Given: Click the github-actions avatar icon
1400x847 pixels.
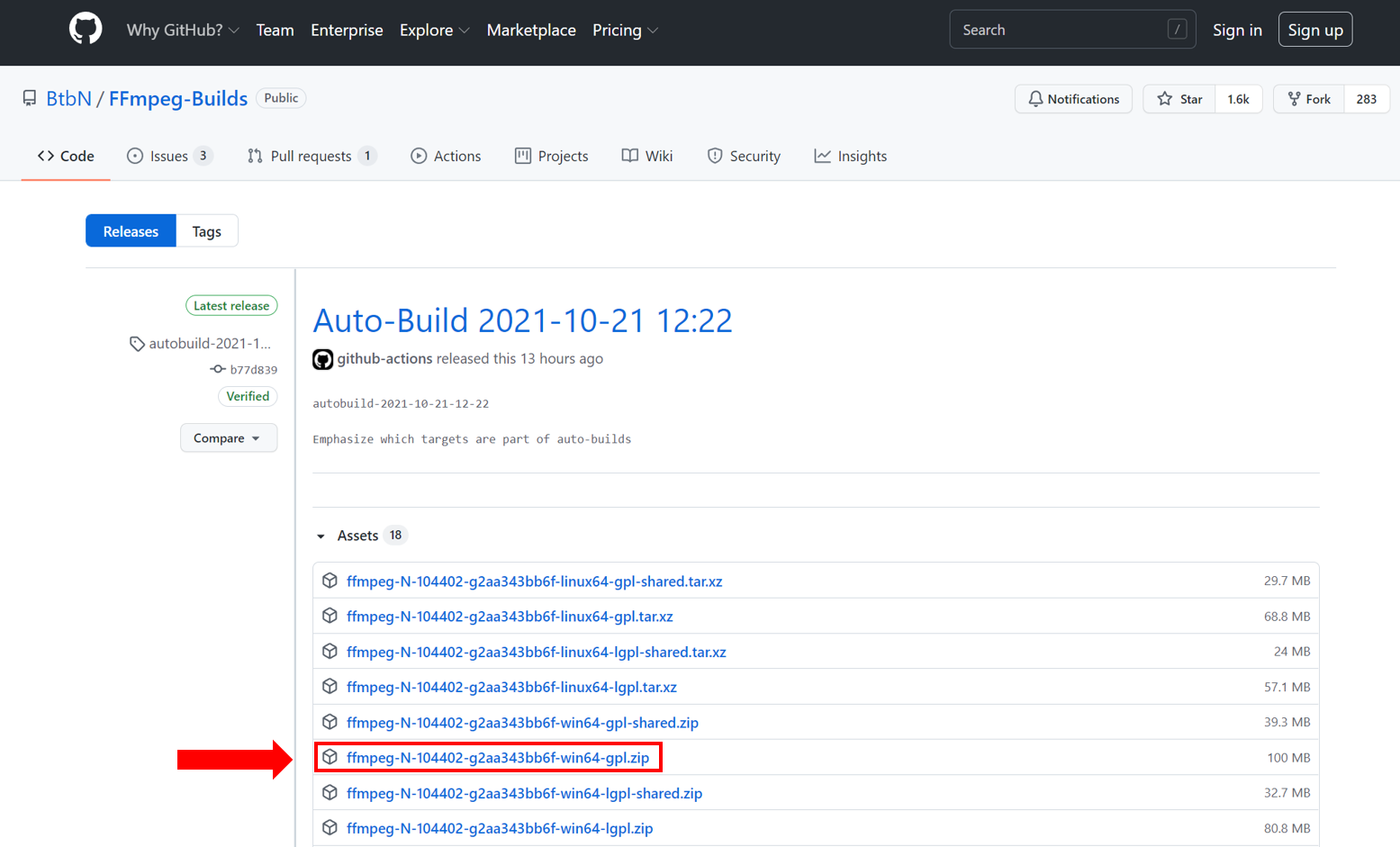Looking at the screenshot, I should tap(322, 359).
